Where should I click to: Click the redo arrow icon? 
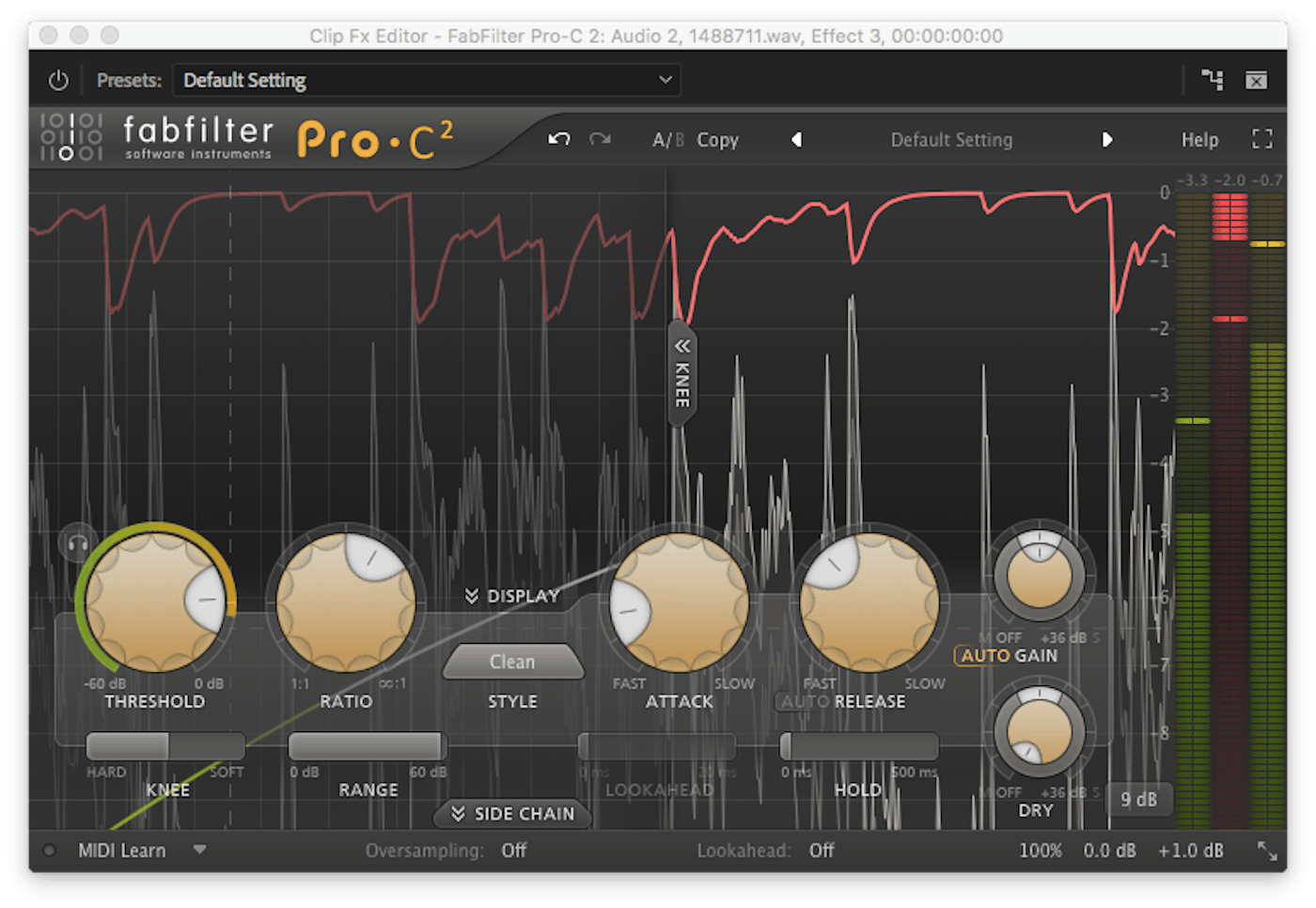(x=600, y=139)
